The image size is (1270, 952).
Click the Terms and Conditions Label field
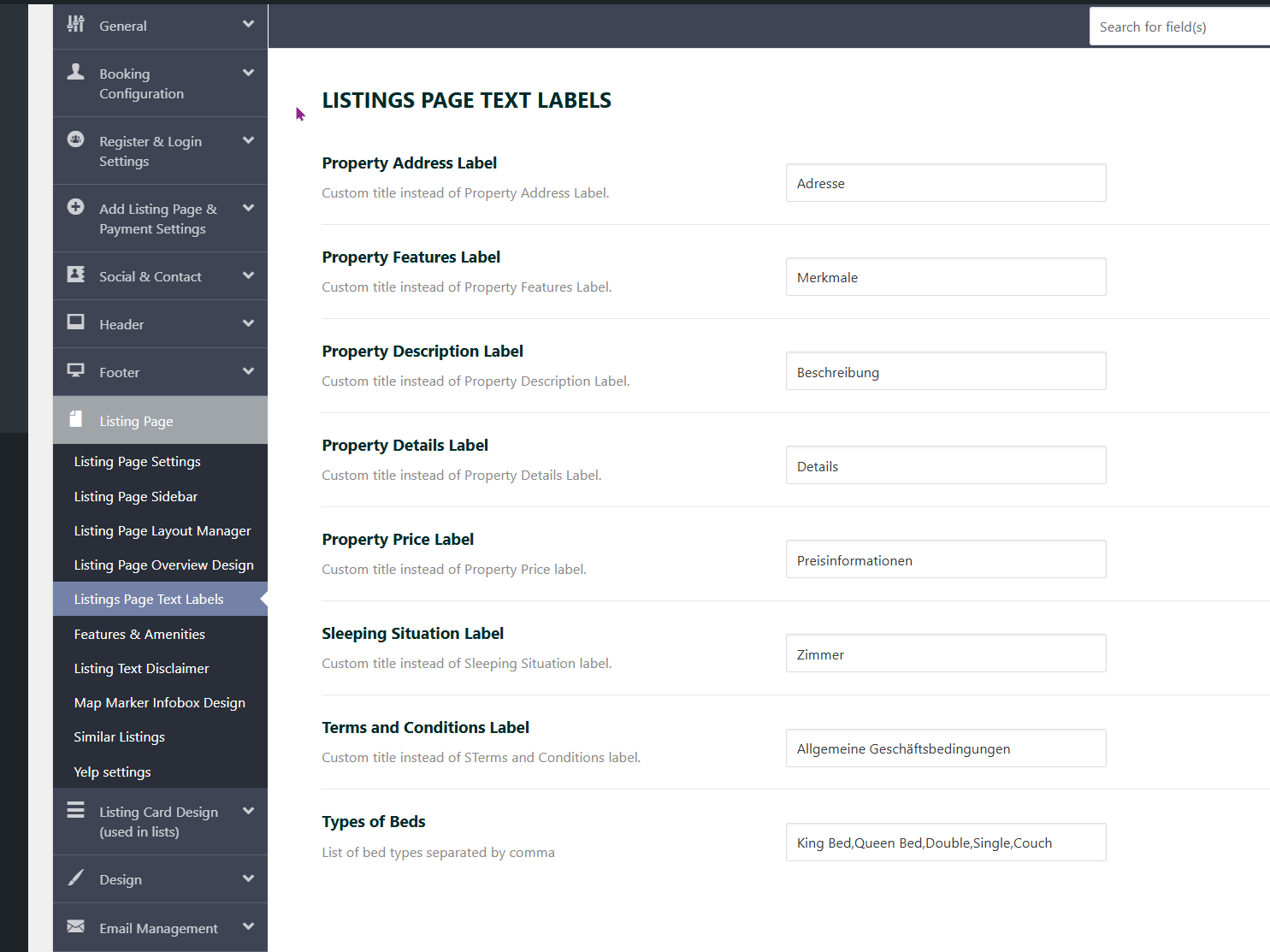click(946, 748)
